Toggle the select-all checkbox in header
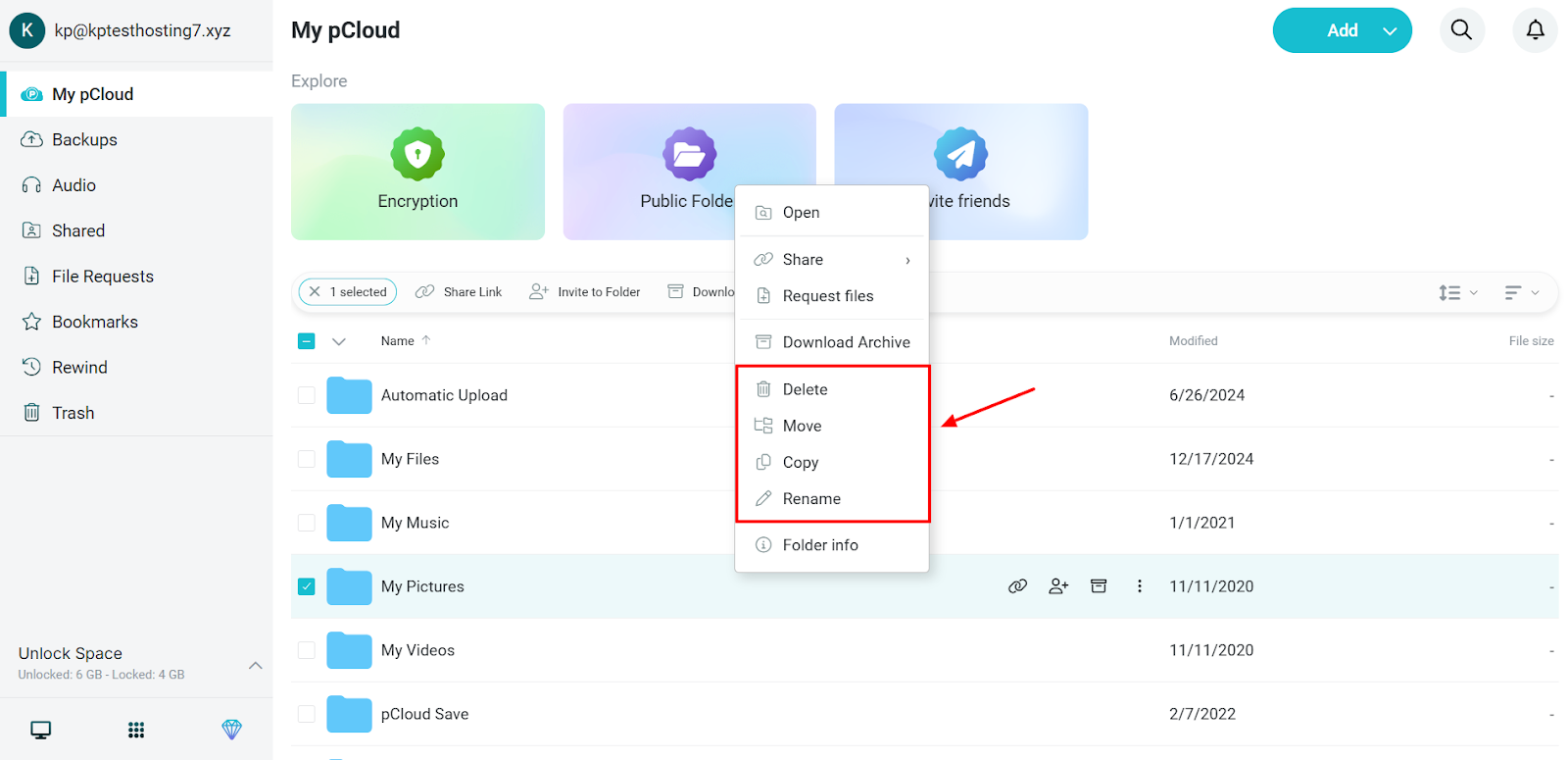The height and width of the screenshot is (760, 1568). click(x=307, y=341)
